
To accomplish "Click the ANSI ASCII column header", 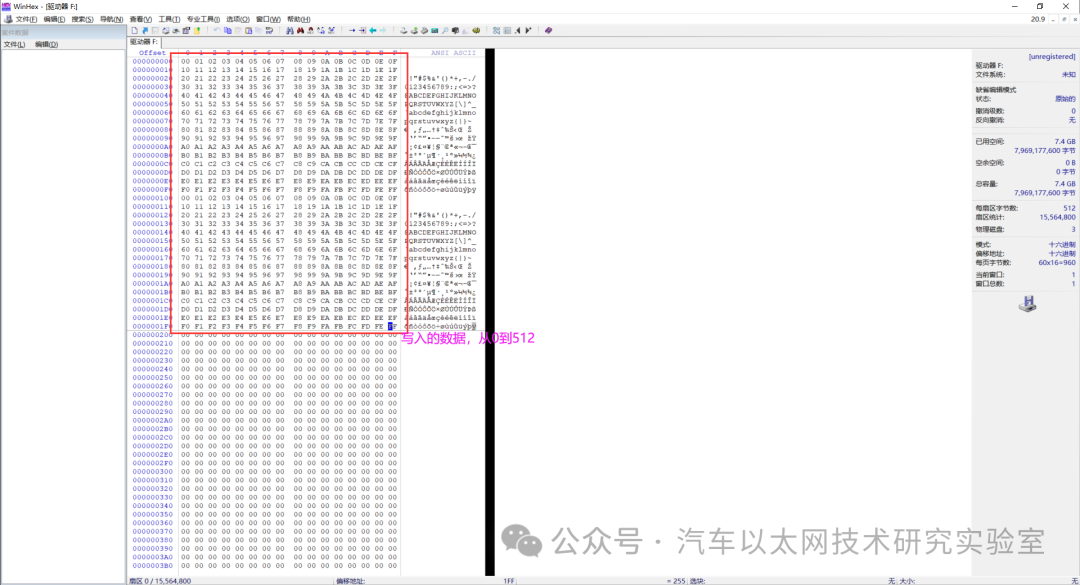I will click(x=453, y=53).
